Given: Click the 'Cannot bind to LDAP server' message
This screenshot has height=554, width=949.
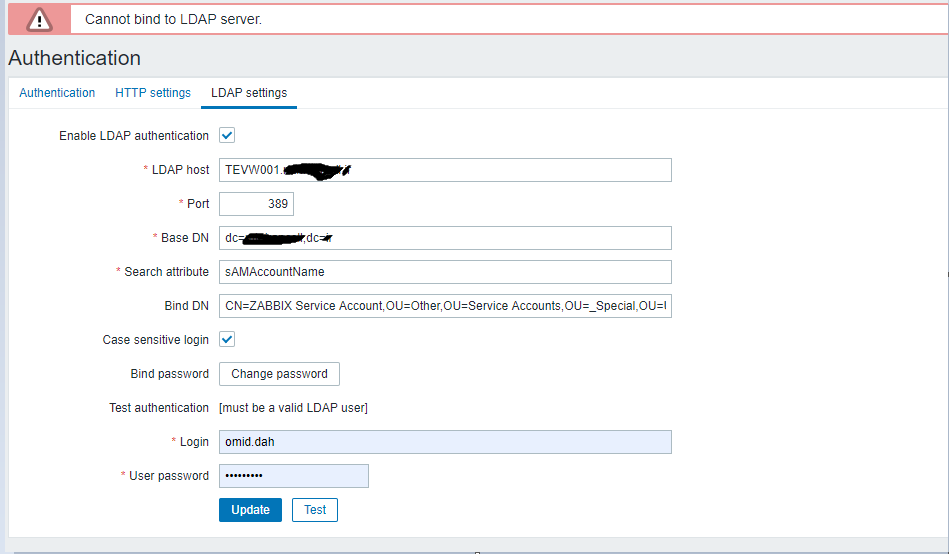Looking at the screenshot, I should 173,19.
